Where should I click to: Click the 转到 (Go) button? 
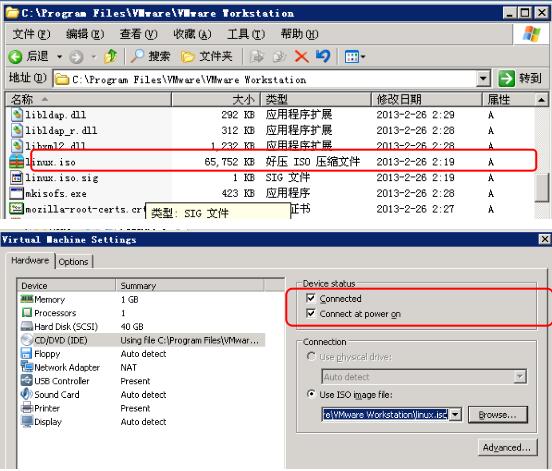click(x=520, y=78)
